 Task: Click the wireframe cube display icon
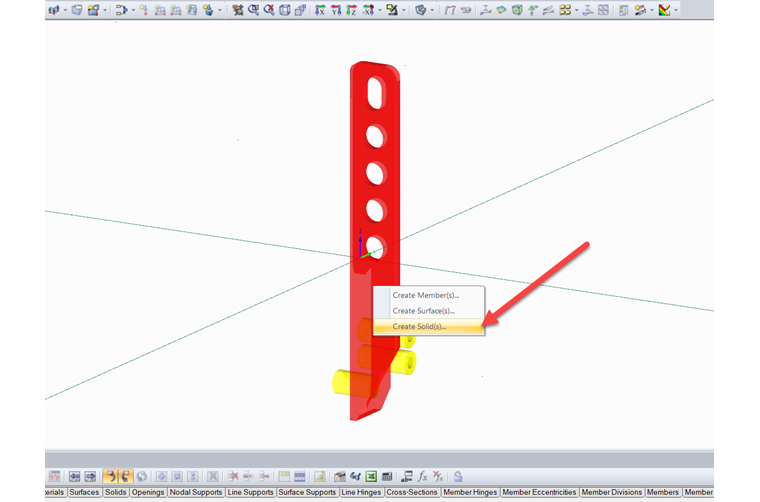(285, 10)
